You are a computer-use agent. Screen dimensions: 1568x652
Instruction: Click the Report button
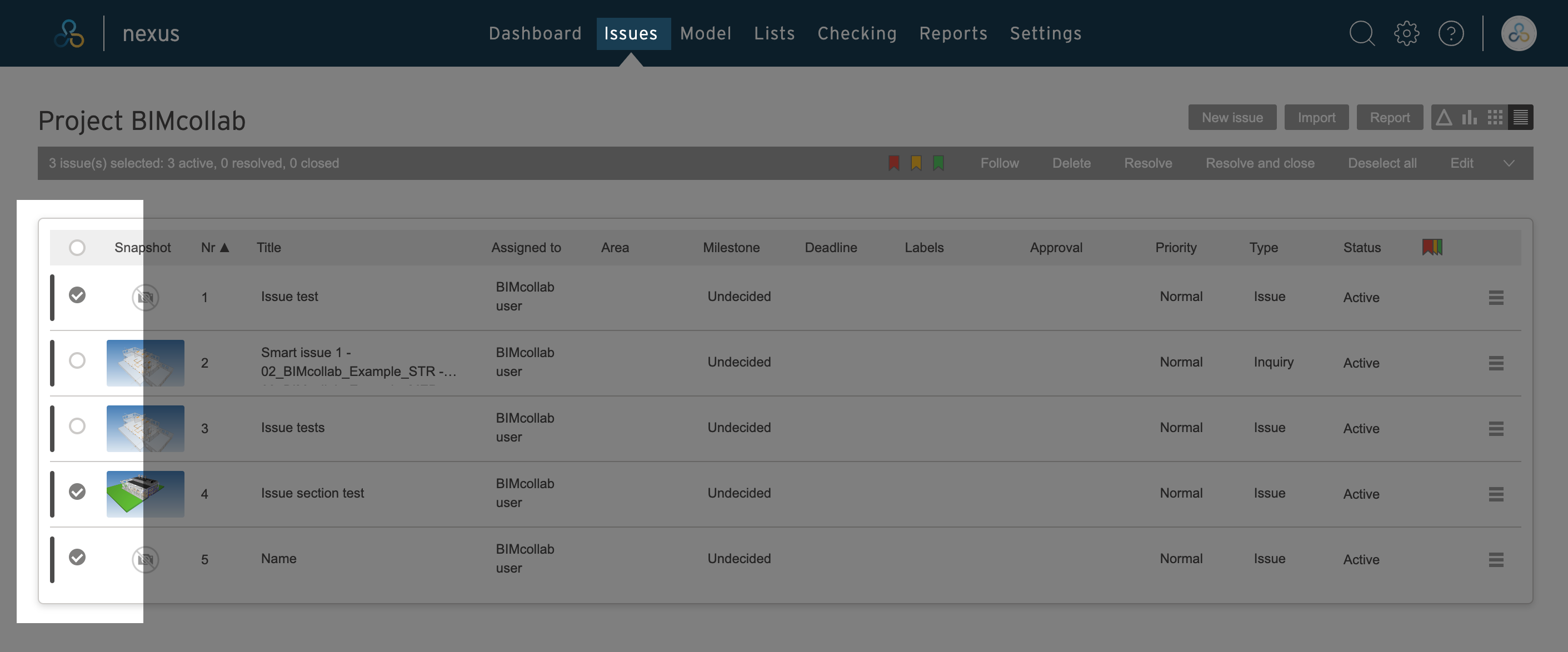click(1389, 117)
